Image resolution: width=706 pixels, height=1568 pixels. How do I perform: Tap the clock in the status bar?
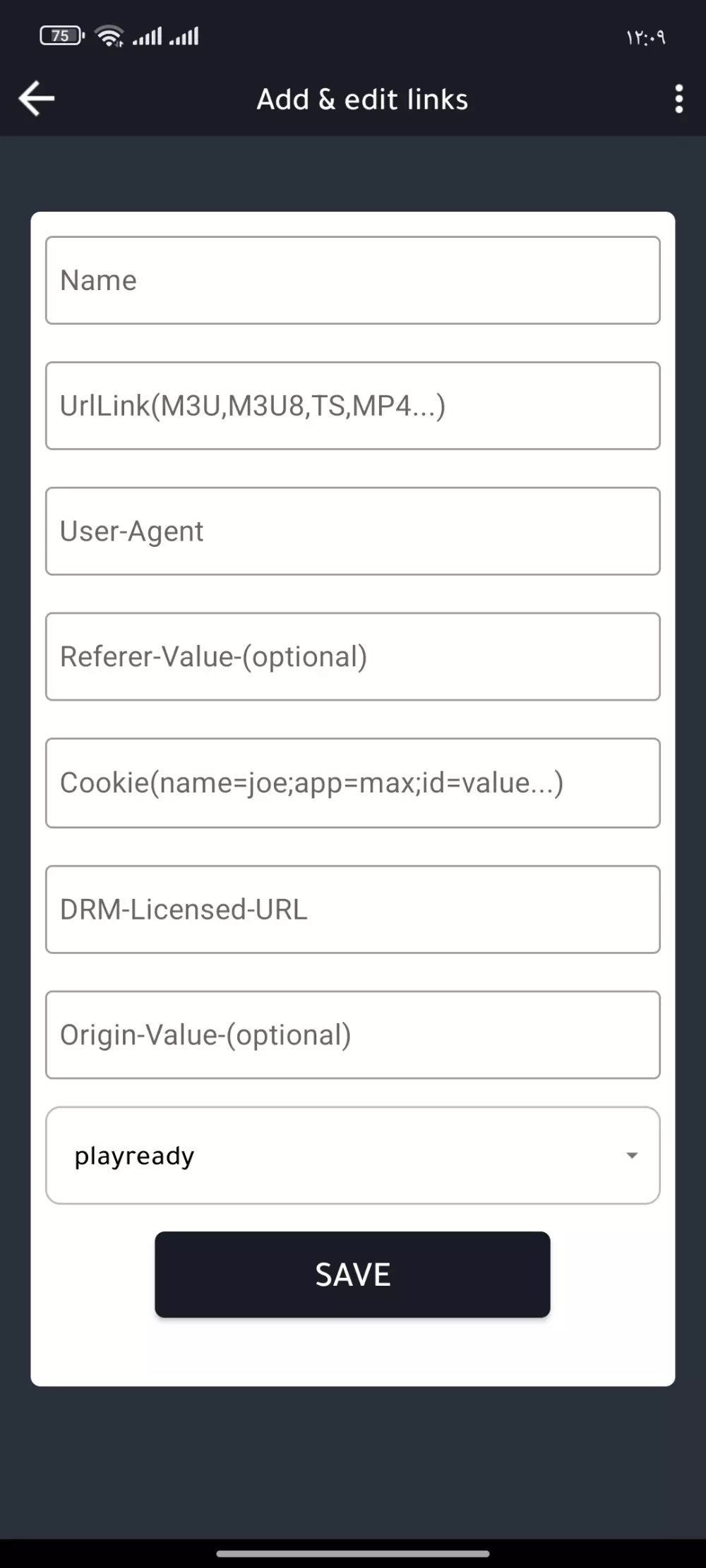(645, 37)
